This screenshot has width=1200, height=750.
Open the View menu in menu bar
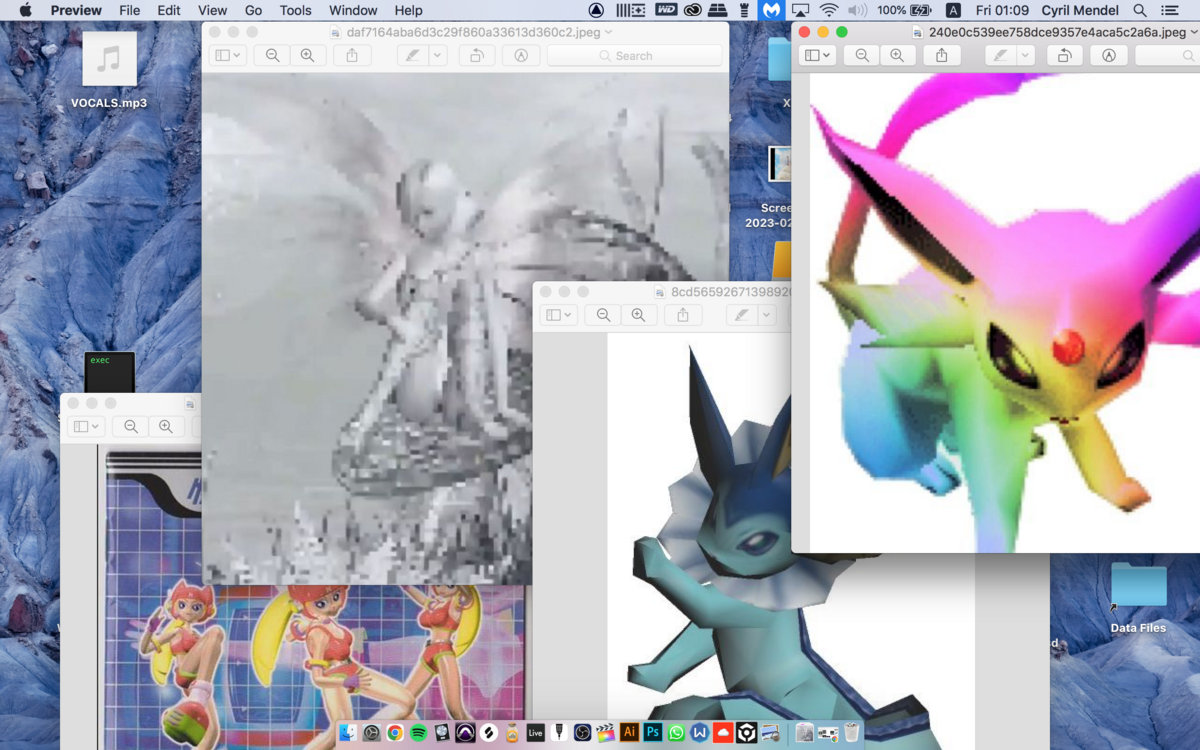point(212,10)
